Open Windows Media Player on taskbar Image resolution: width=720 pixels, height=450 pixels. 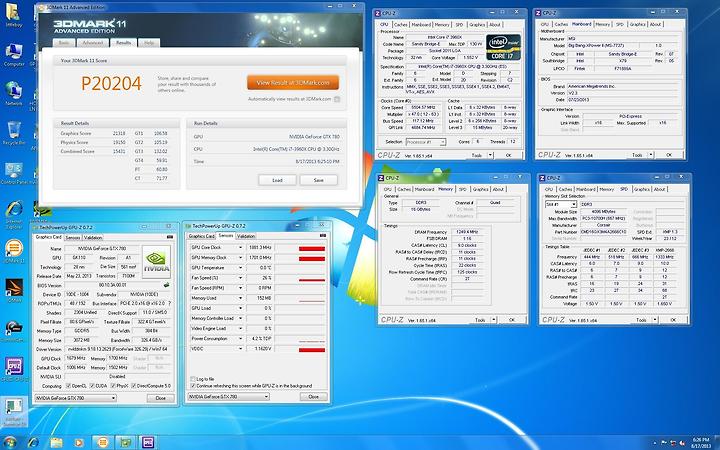(x=79, y=442)
